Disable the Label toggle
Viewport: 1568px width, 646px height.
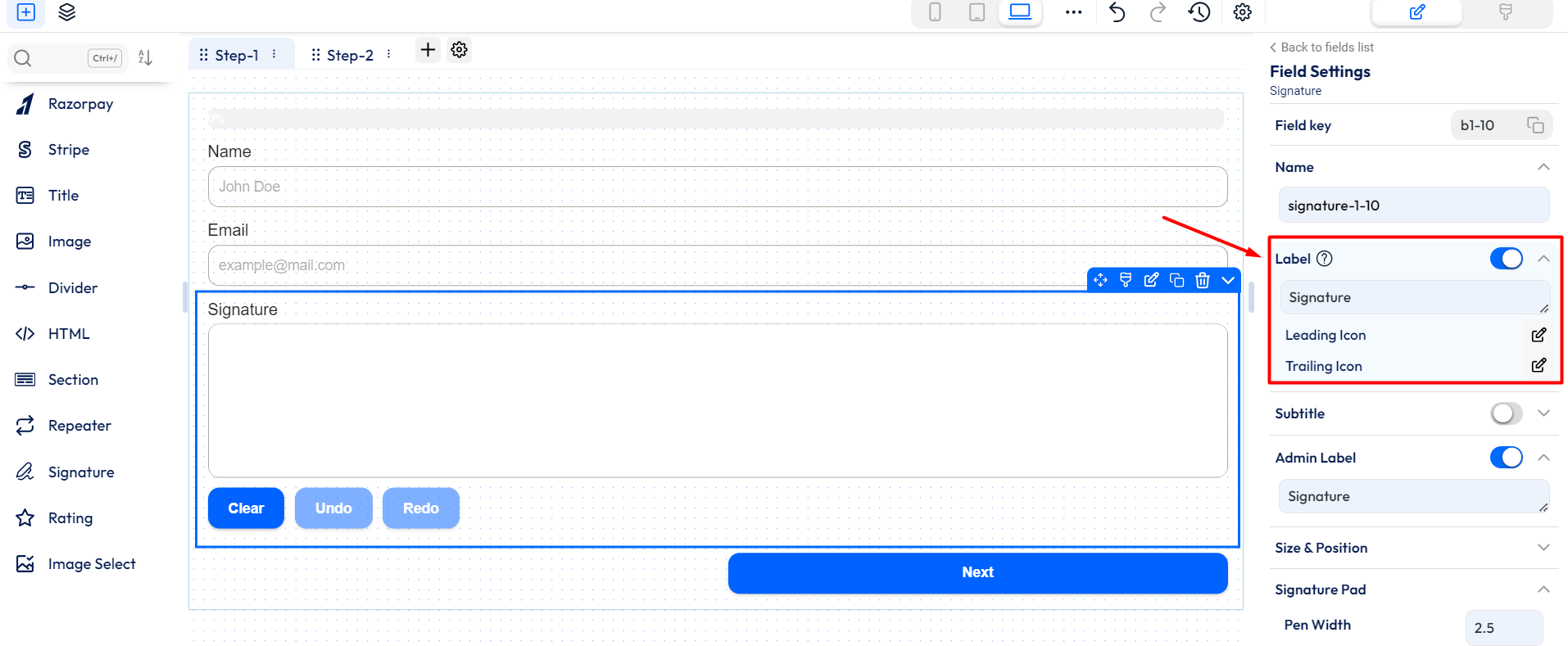1506,259
